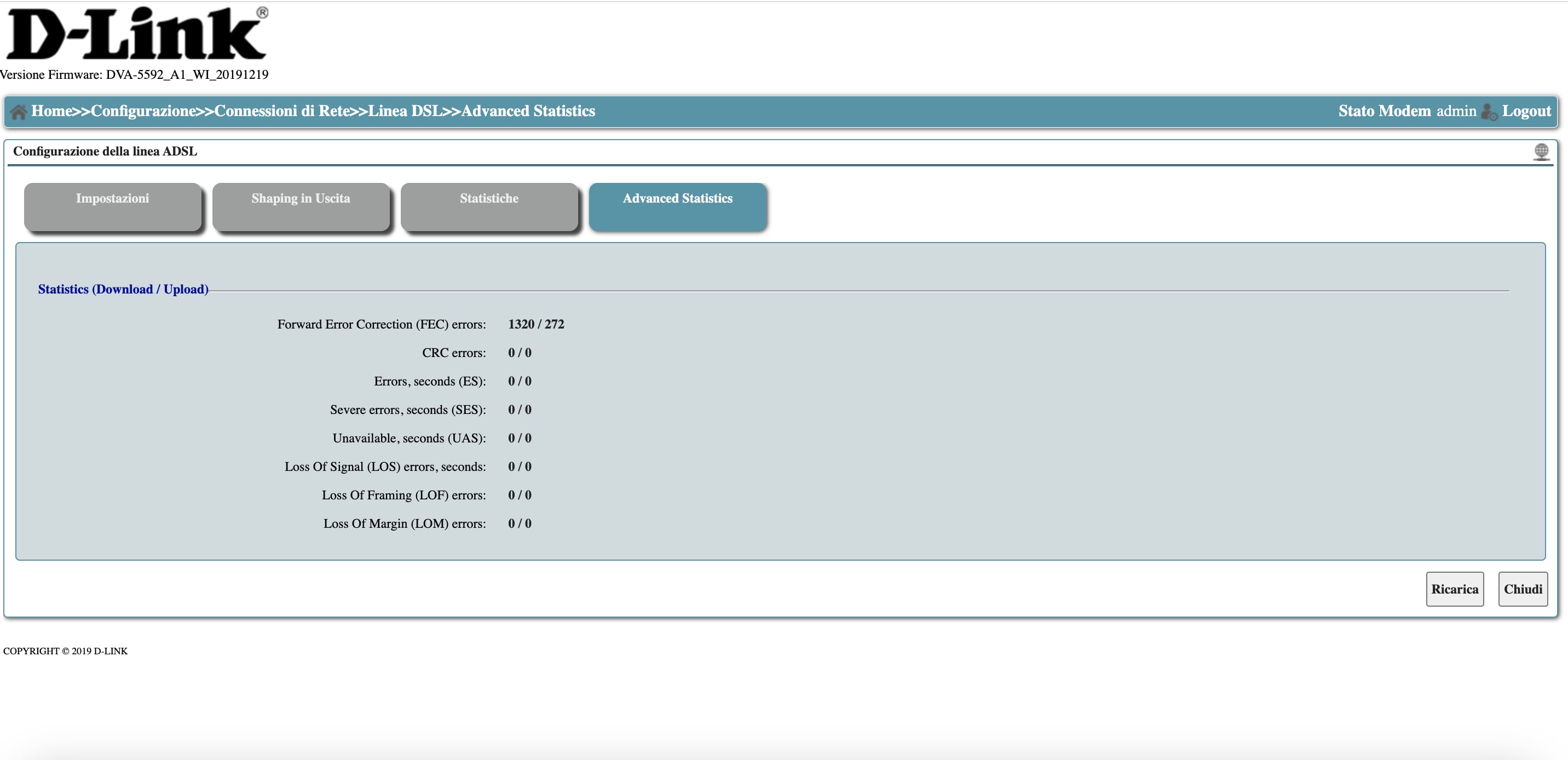The height and width of the screenshot is (760, 1568).
Task: Open the Stato Modem link
Action: 1384,111
